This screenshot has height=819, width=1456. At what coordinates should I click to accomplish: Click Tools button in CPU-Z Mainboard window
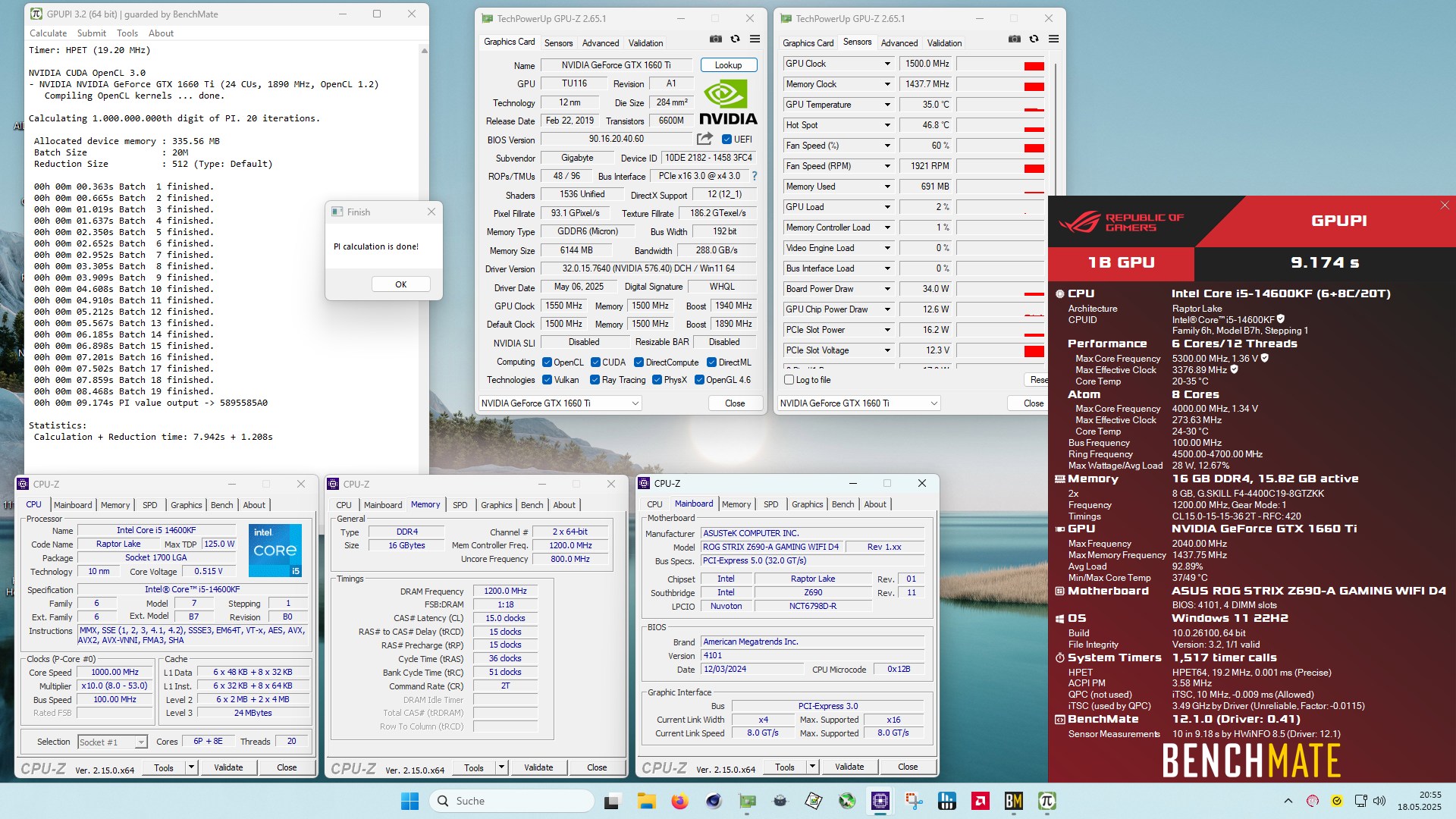[x=785, y=767]
